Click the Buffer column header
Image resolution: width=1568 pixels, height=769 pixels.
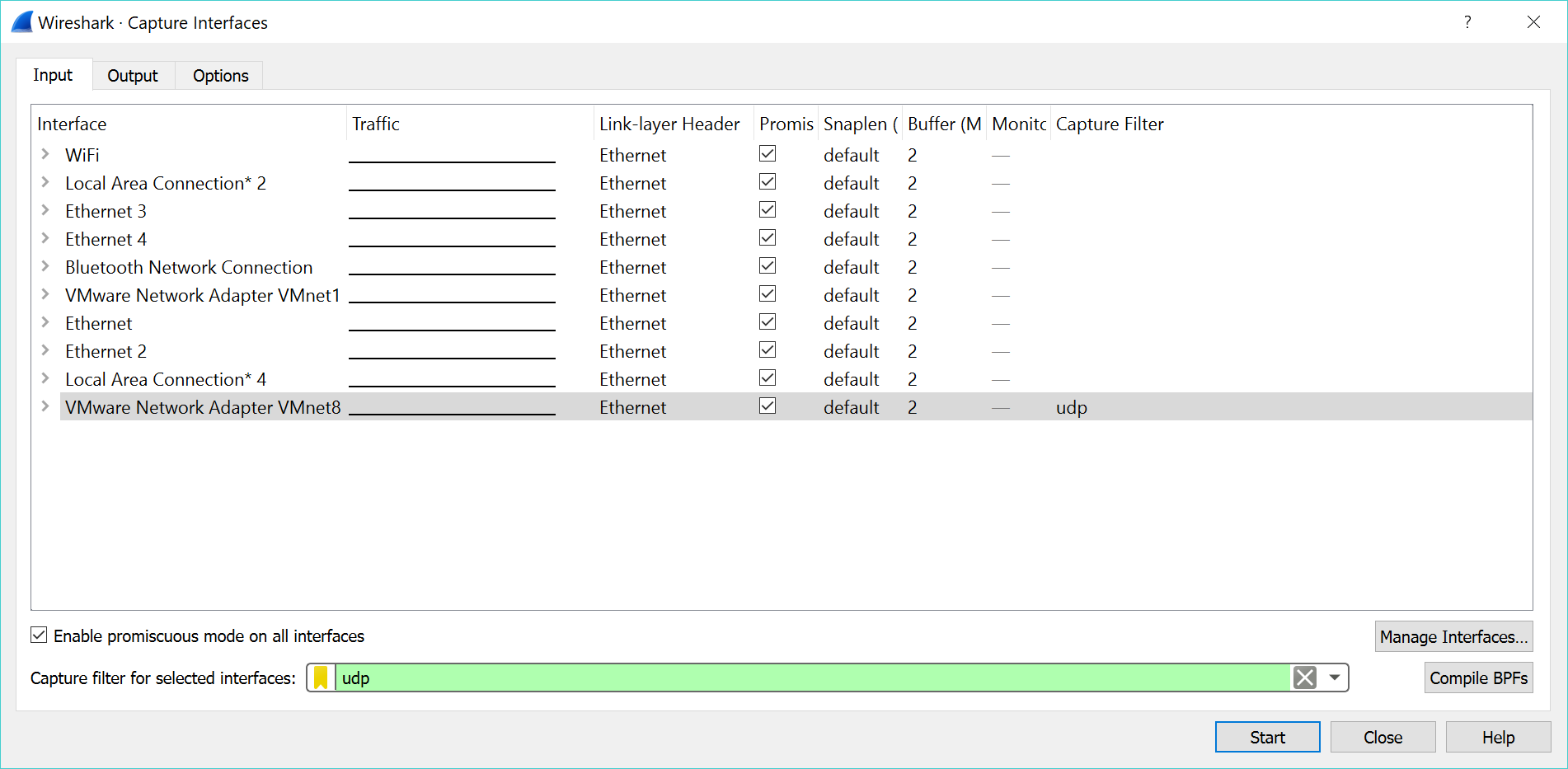945,124
